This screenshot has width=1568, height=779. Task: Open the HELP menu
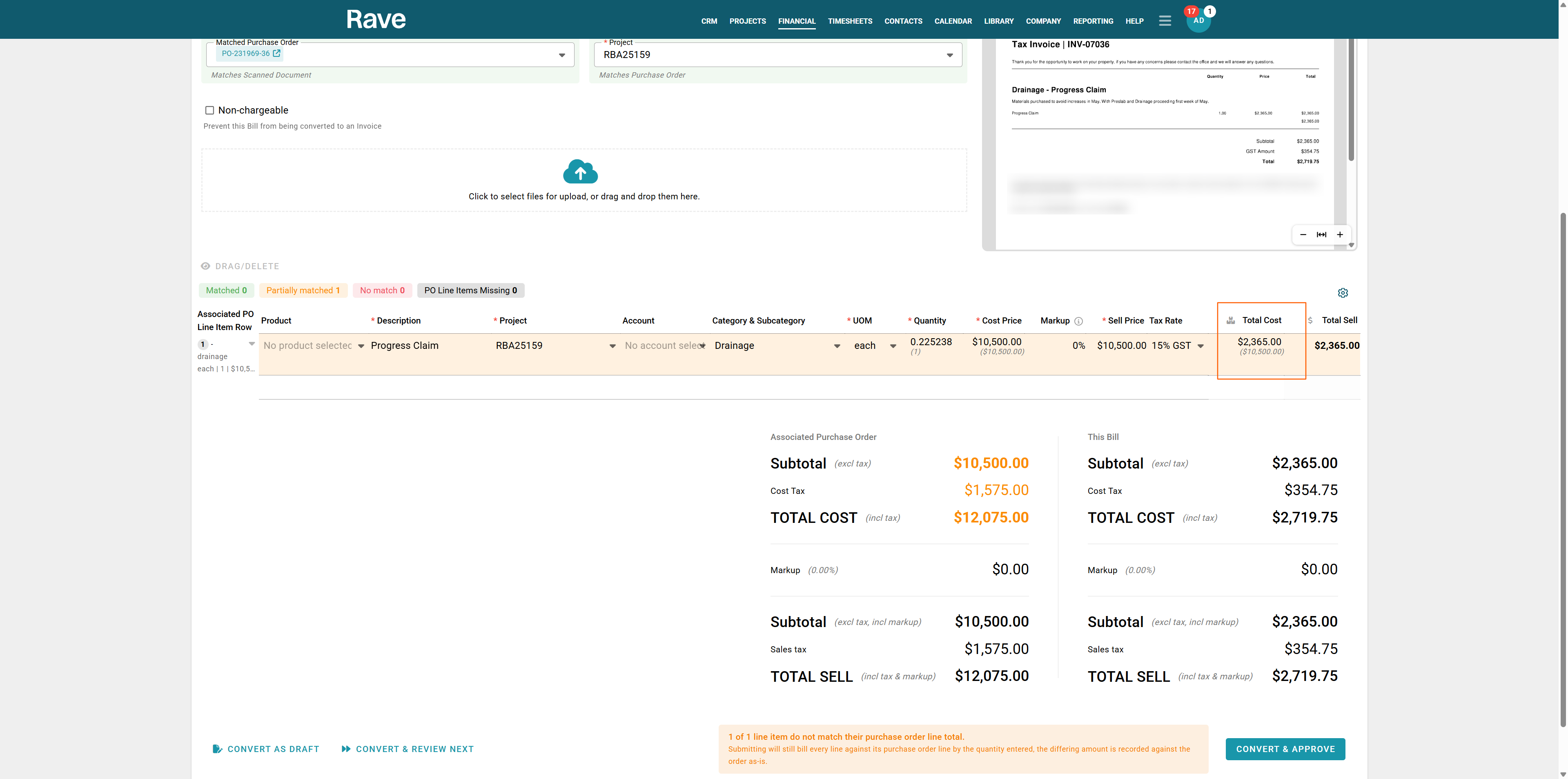click(1135, 21)
